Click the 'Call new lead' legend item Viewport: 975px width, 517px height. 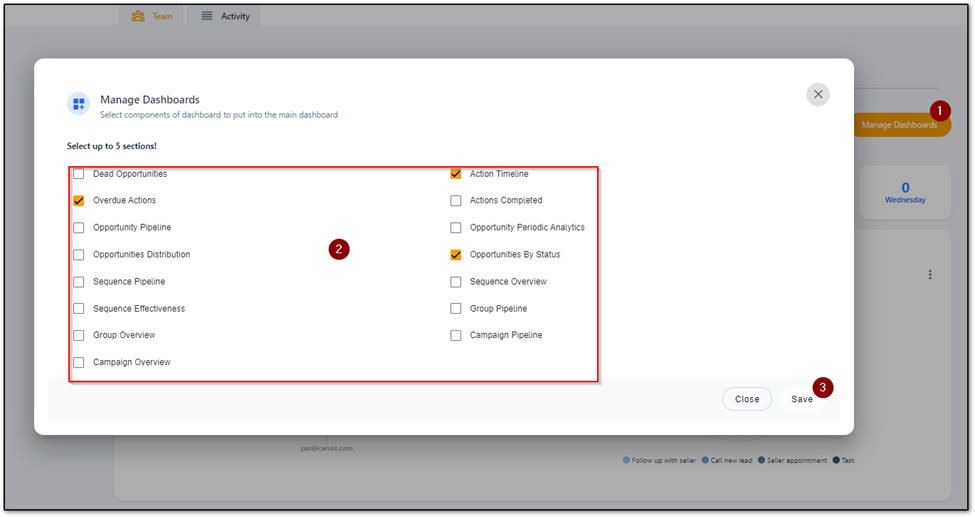point(727,460)
